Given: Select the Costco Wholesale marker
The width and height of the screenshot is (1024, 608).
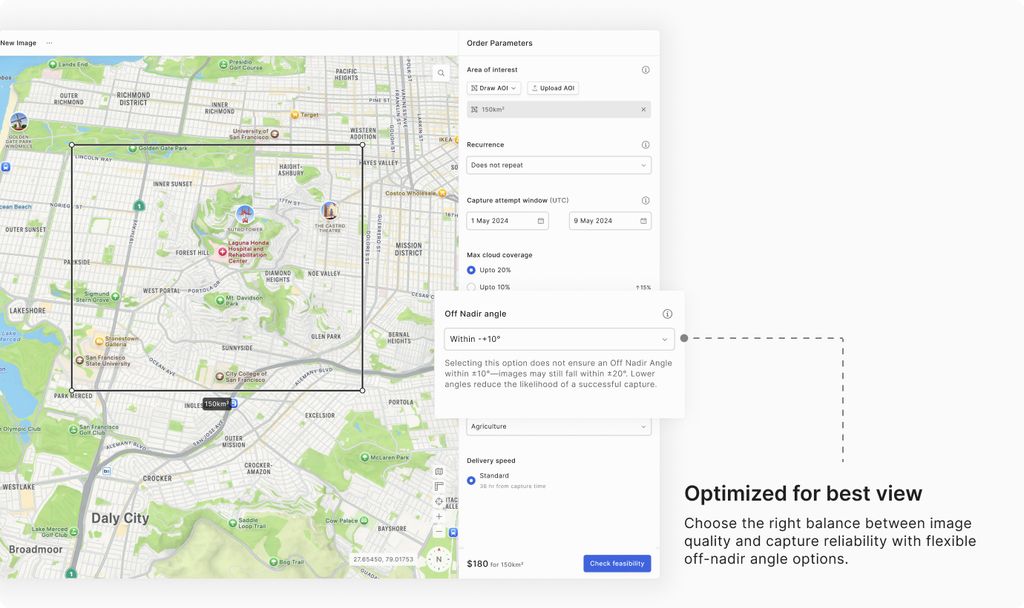Looking at the screenshot, I should tap(442, 193).
